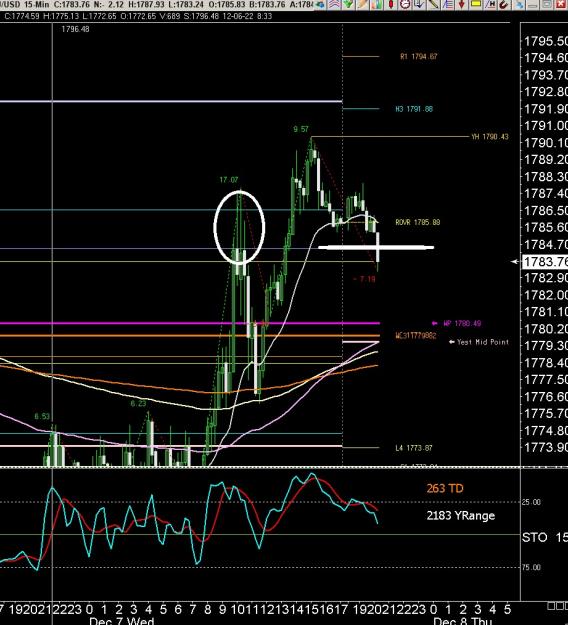The width and height of the screenshot is (568, 625).
Task: Select the Fibonacci fan lines tool icon
Action: coord(448,4)
